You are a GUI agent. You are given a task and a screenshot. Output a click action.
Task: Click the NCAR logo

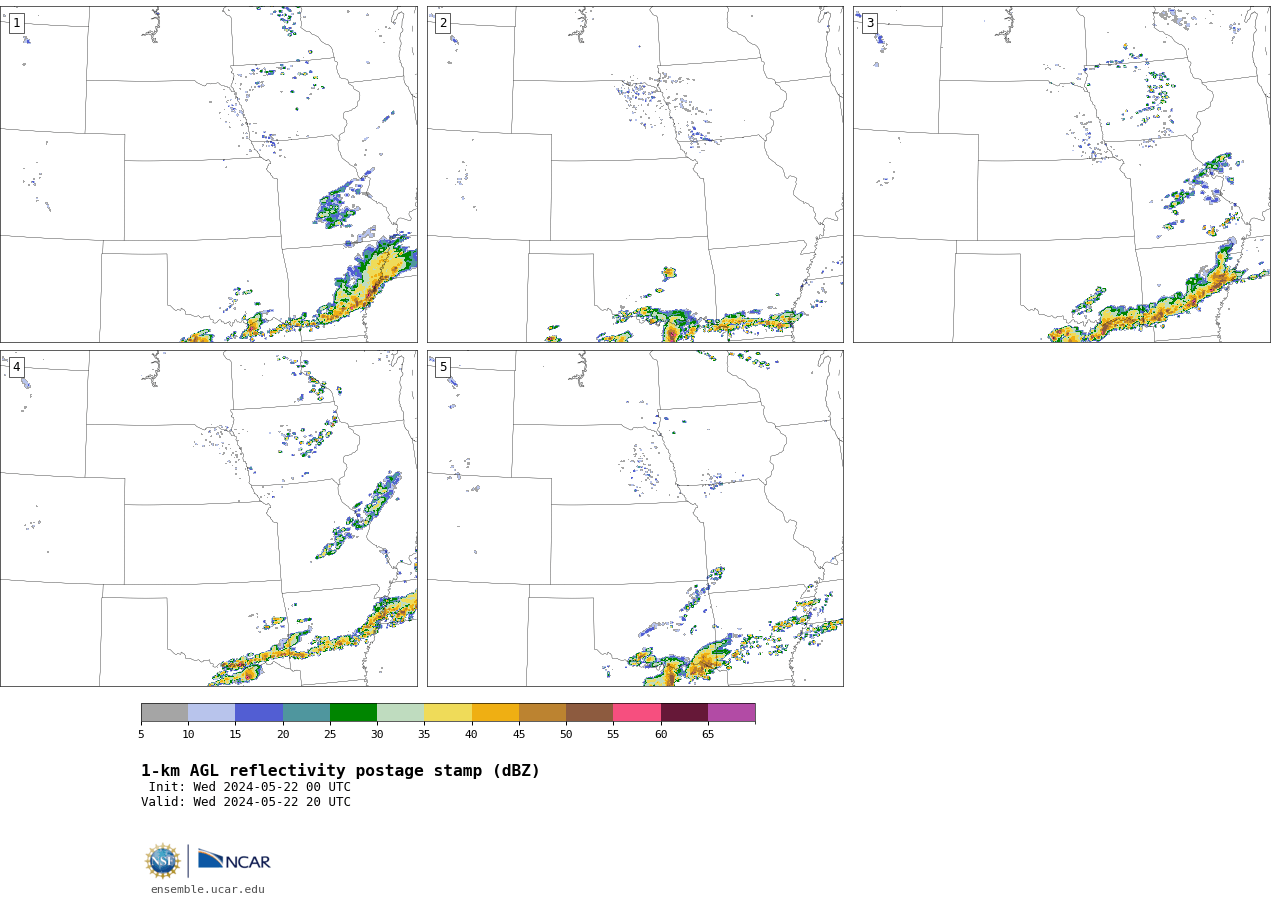(x=234, y=860)
